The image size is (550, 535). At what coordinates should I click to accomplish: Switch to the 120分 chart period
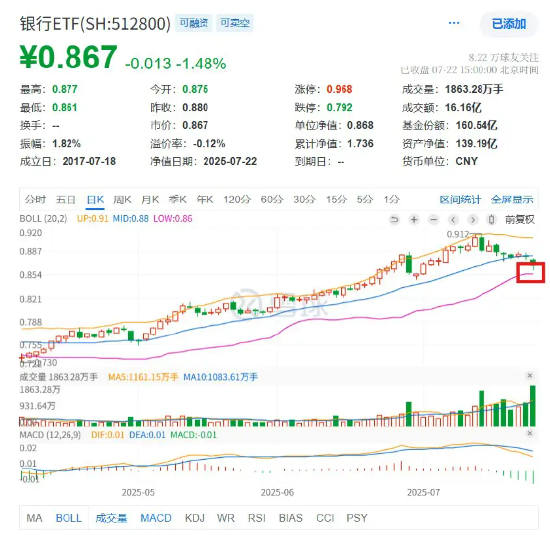click(x=237, y=200)
